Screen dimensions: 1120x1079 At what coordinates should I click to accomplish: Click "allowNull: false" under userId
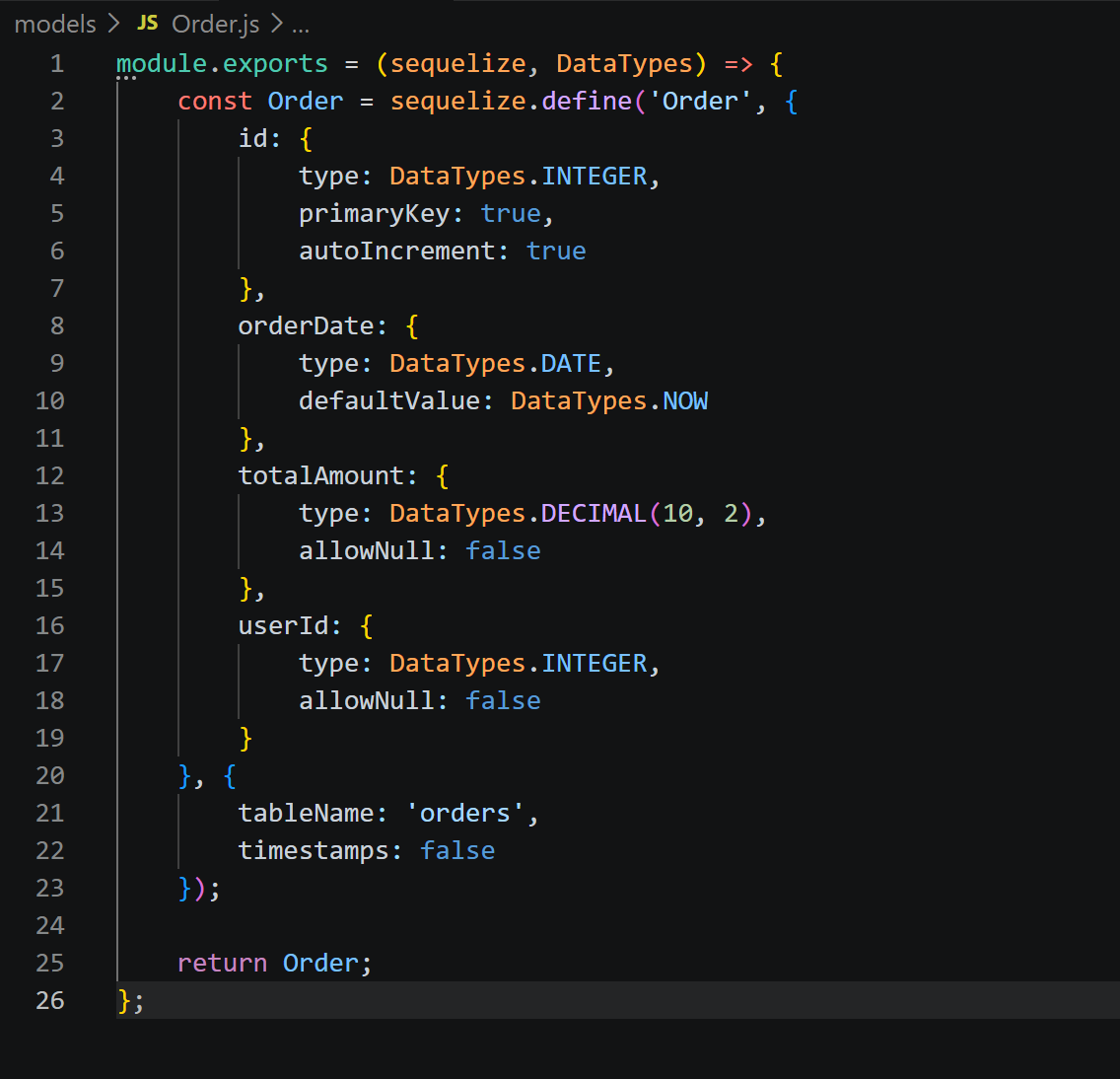[419, 700]
